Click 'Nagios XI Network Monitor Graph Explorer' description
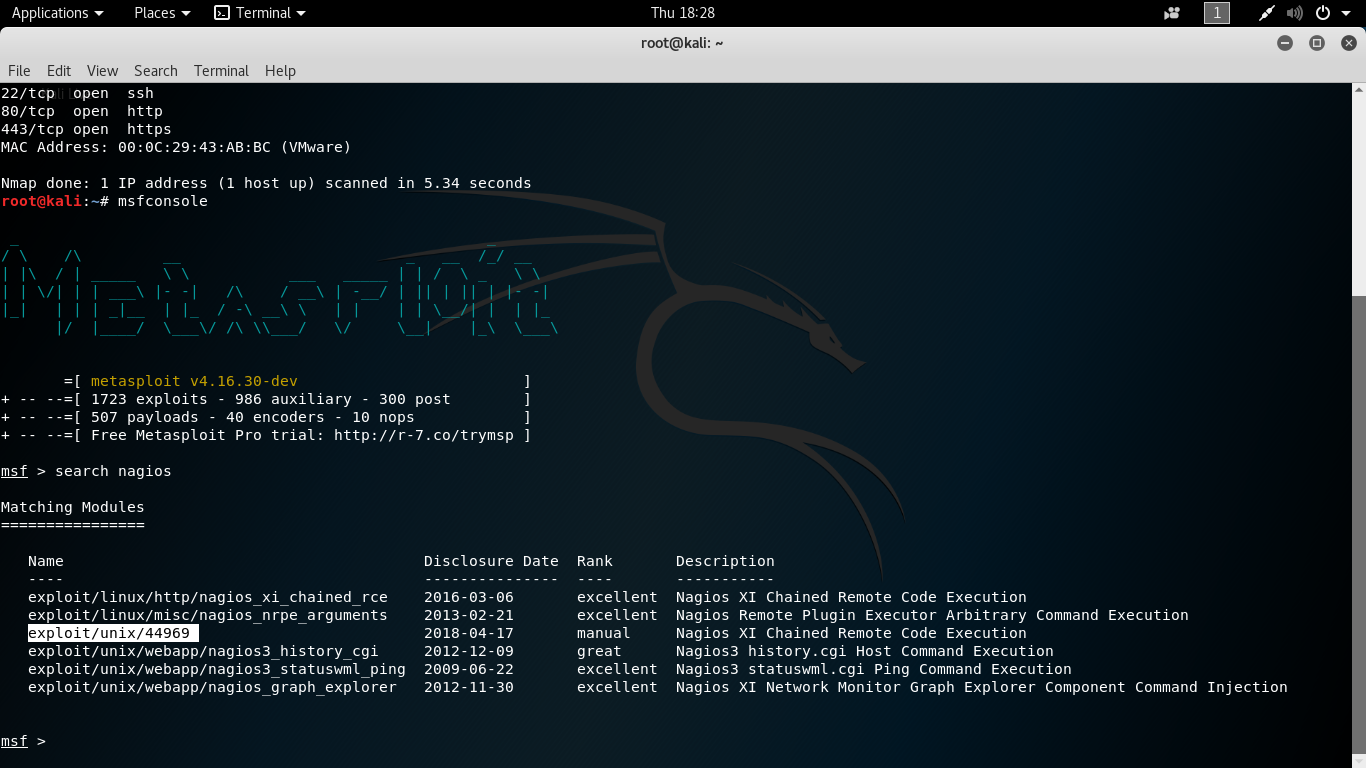This screenshot has height=768, width=1366. 982,687
